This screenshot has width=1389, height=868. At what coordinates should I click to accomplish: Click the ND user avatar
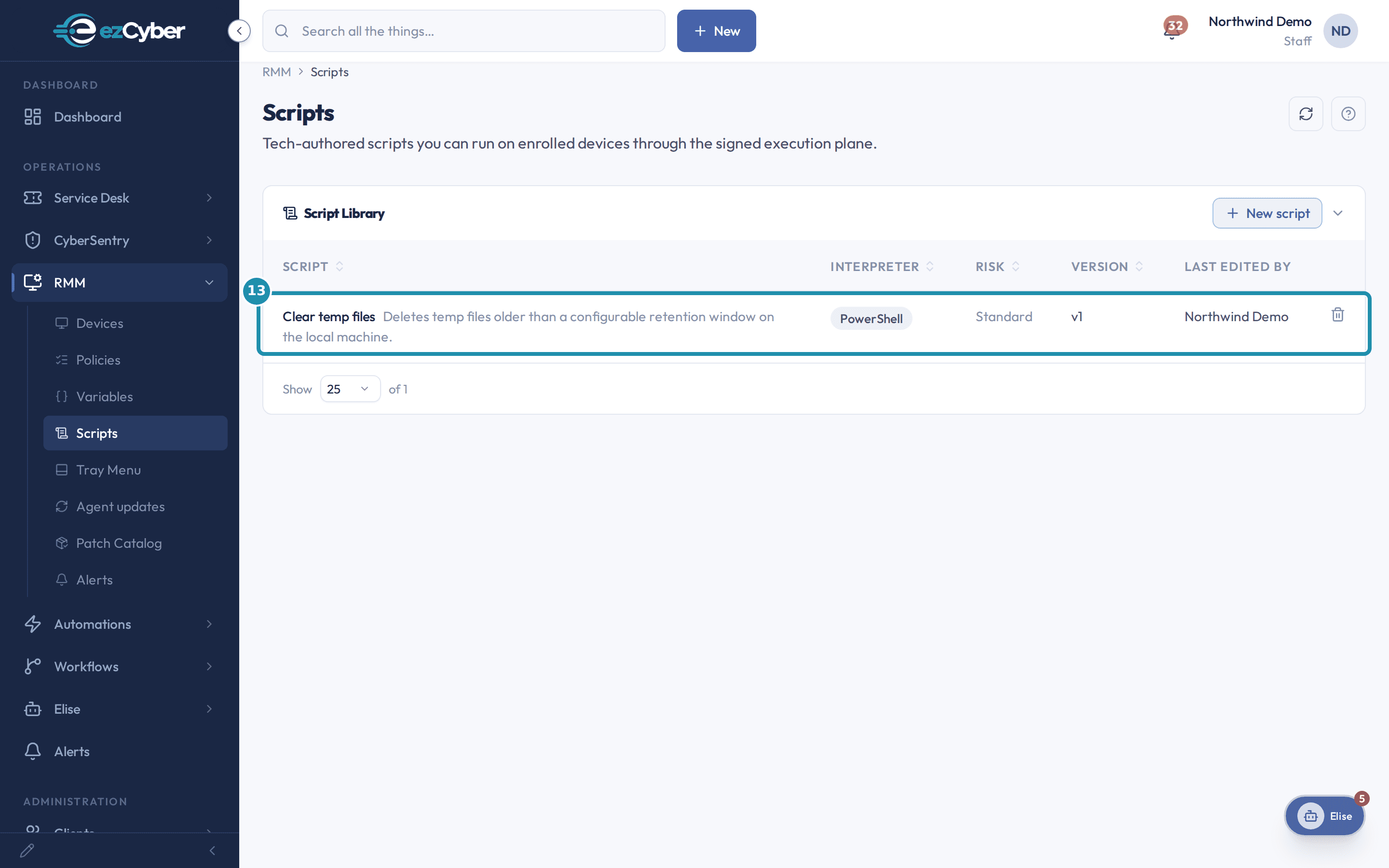tap(1340, 31)
